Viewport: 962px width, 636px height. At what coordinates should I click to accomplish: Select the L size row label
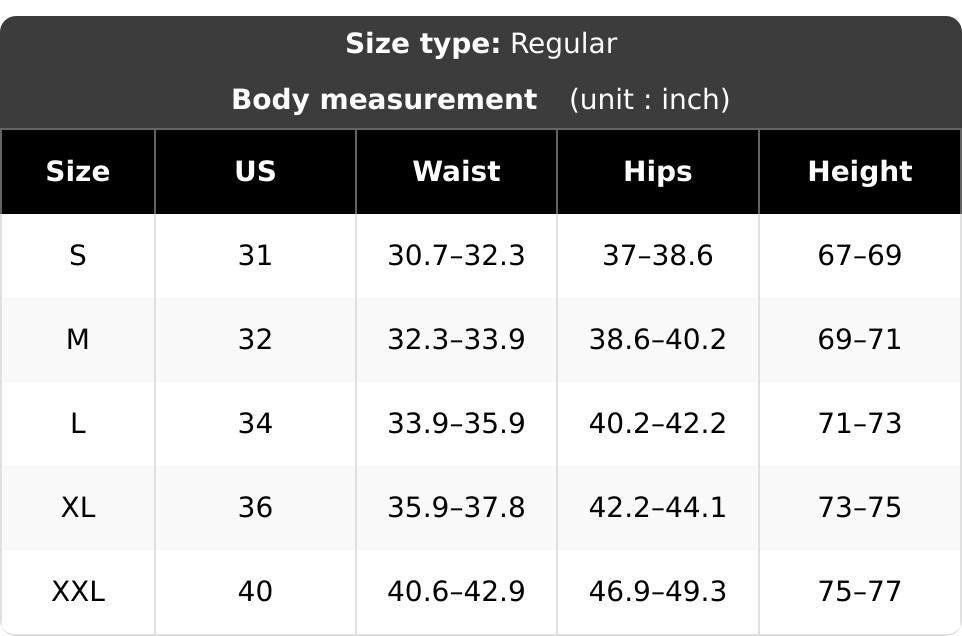(x=78, y=423)
